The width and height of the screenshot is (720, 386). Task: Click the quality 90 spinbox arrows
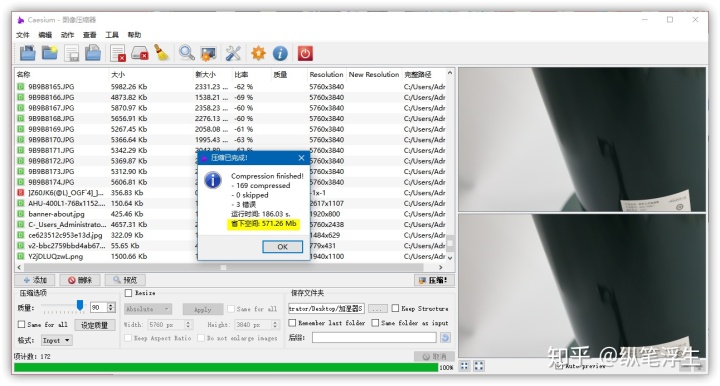point(111,308)
